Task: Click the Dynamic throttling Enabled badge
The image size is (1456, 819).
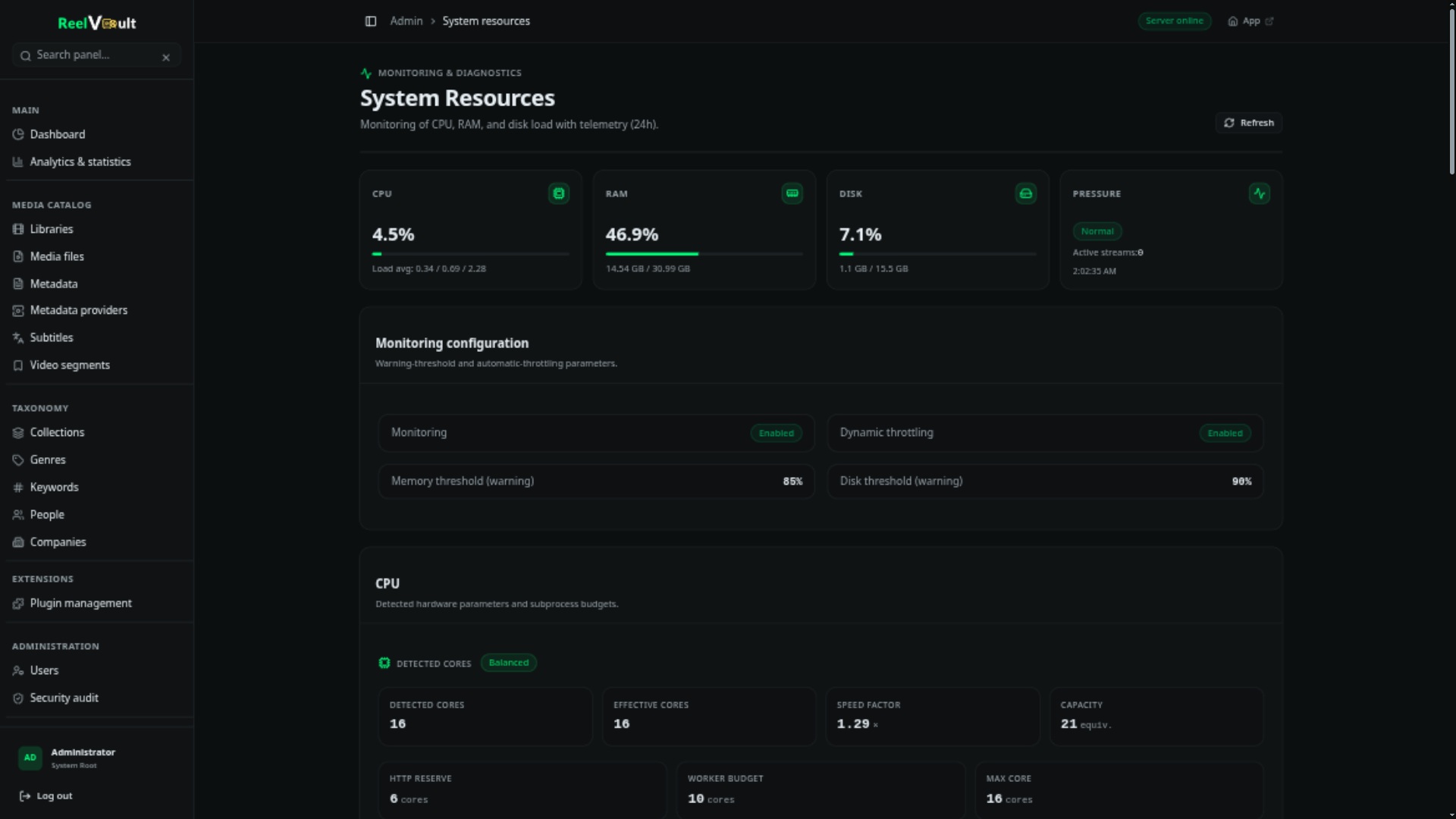Action: 1225,433
